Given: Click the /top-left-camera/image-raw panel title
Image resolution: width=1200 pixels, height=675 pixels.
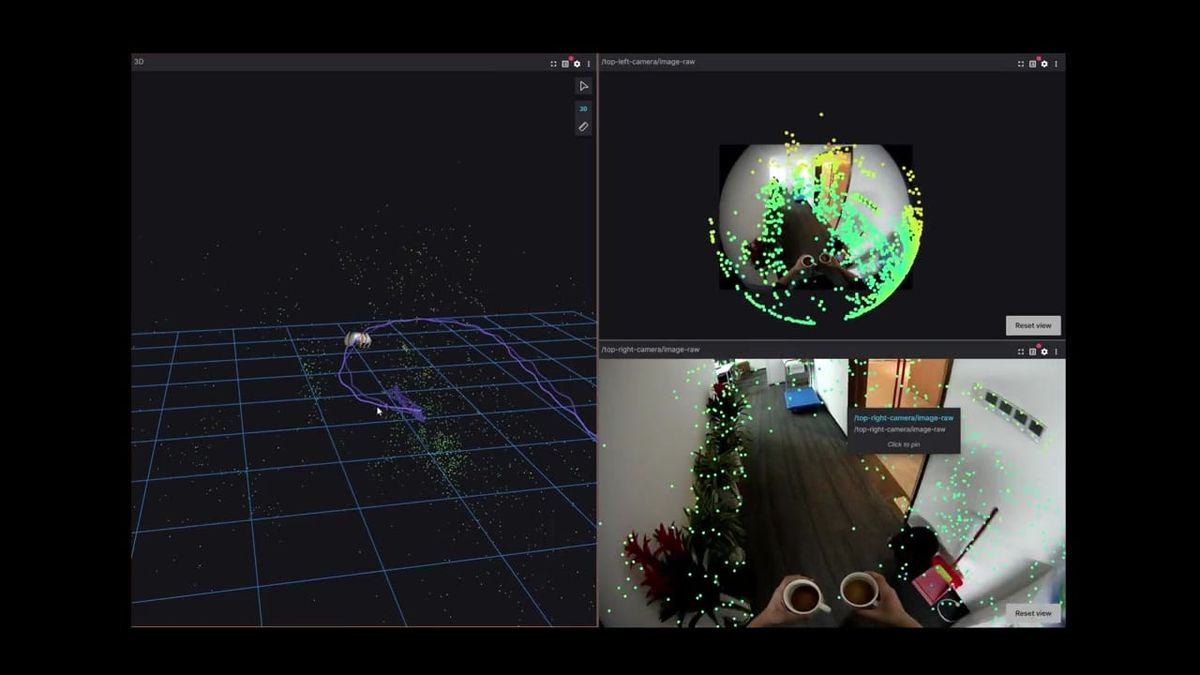Looking at the screenshot, I should point(648,62).
